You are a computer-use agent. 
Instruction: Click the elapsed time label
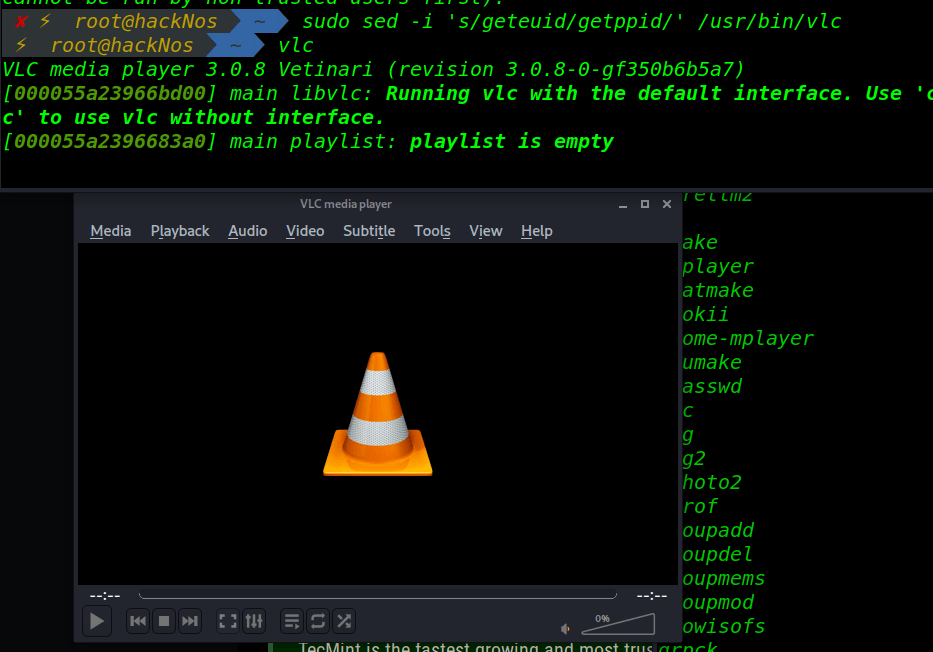pos(105,595)
